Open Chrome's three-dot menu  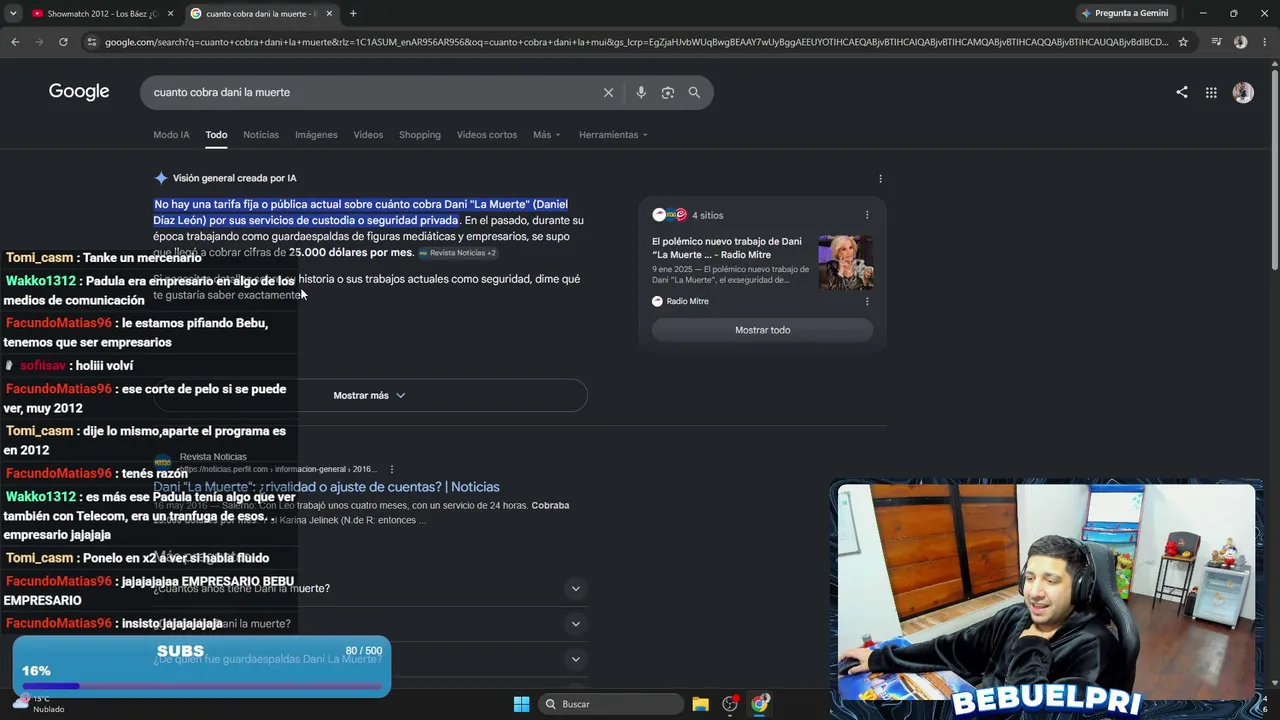click(1264, 42)
